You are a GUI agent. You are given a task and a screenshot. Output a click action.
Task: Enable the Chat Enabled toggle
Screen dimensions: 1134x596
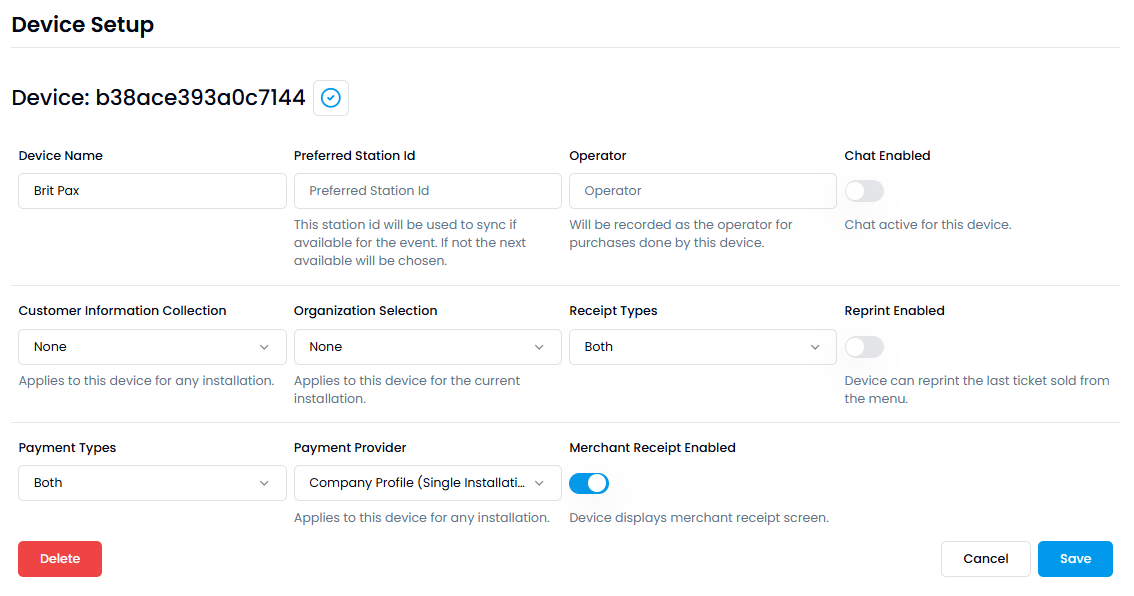tap(864, 191)
